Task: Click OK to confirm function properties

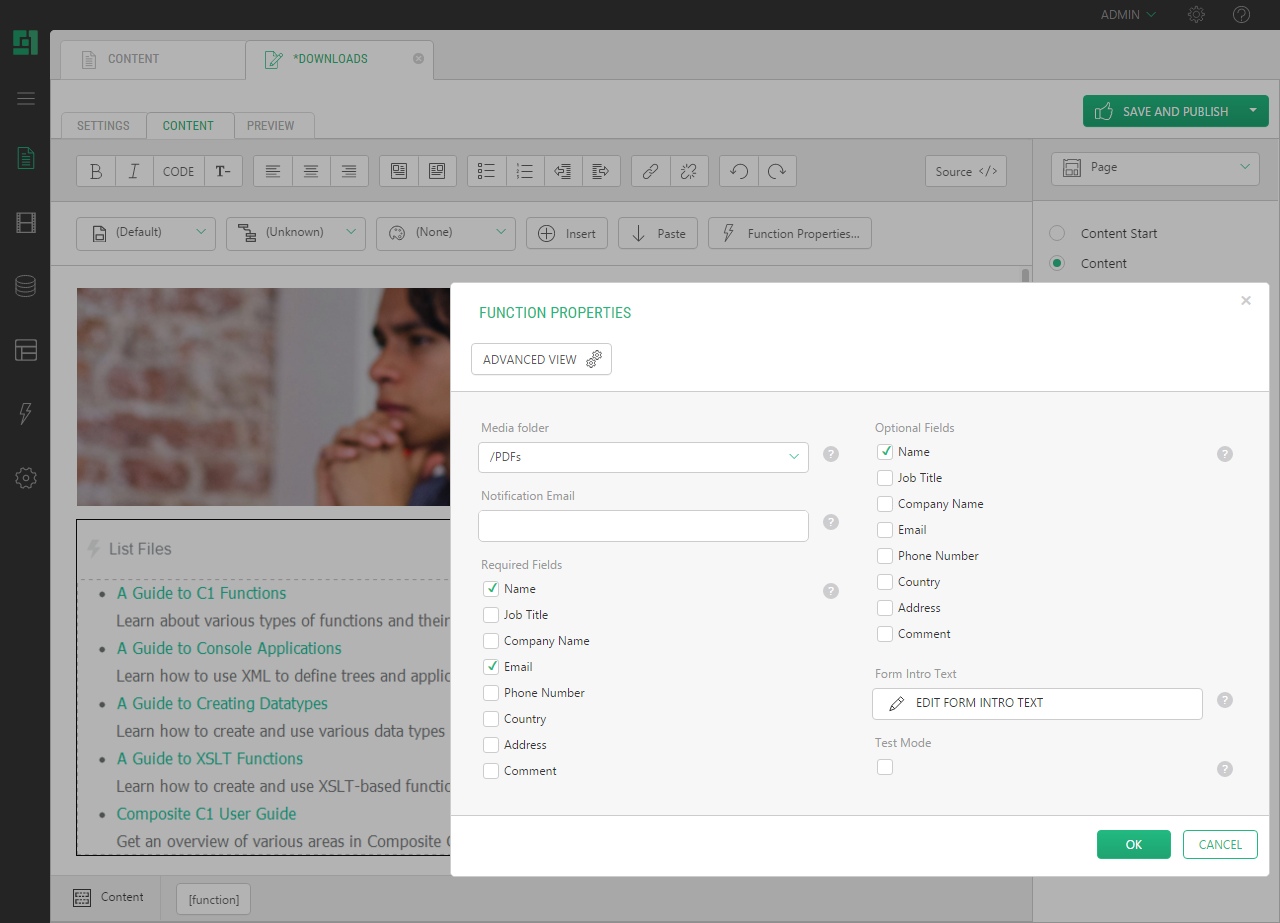Action: click(x=1133, y=844)
